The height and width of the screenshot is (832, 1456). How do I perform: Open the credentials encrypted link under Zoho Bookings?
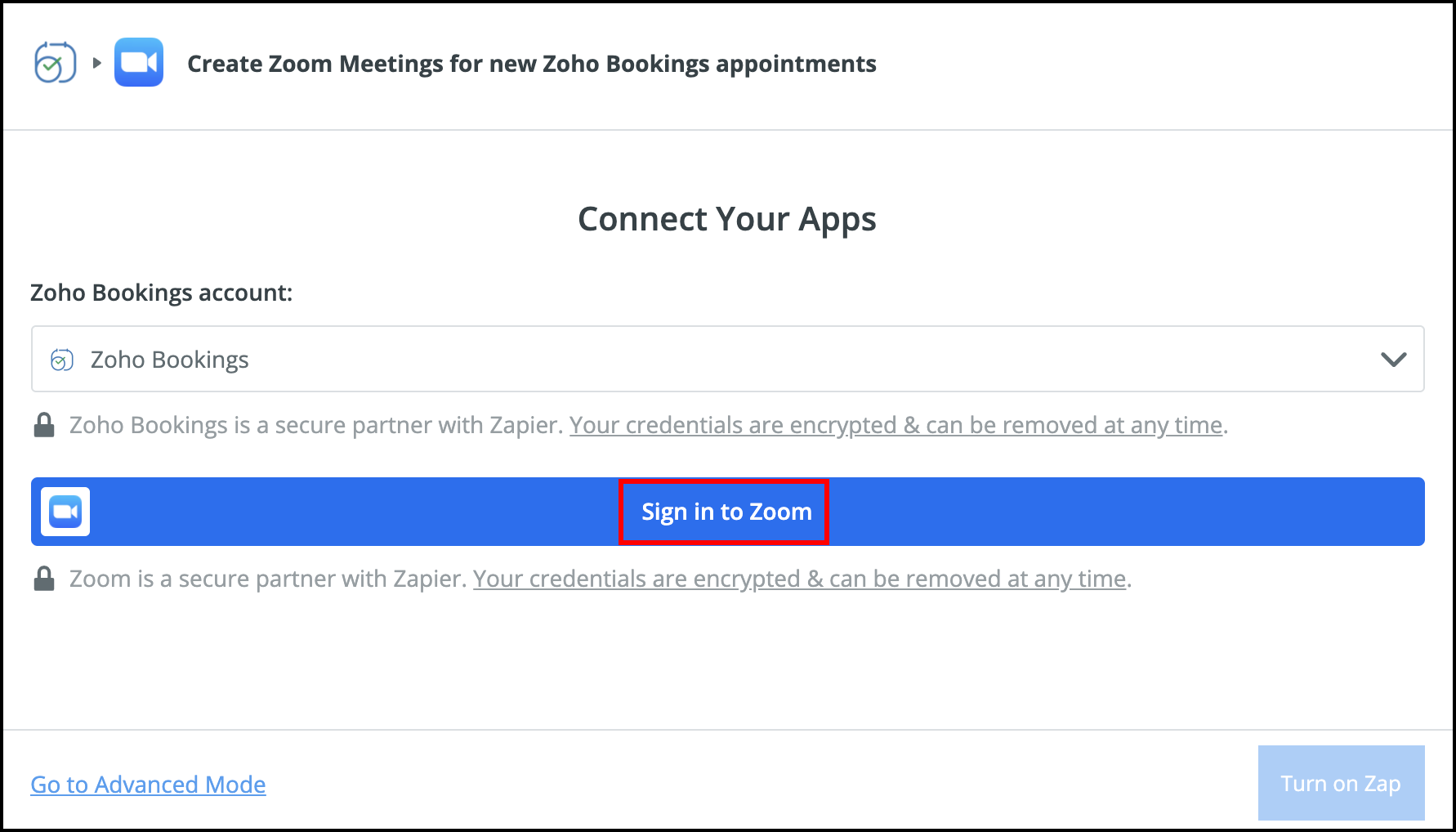click(x=895, y=425)
